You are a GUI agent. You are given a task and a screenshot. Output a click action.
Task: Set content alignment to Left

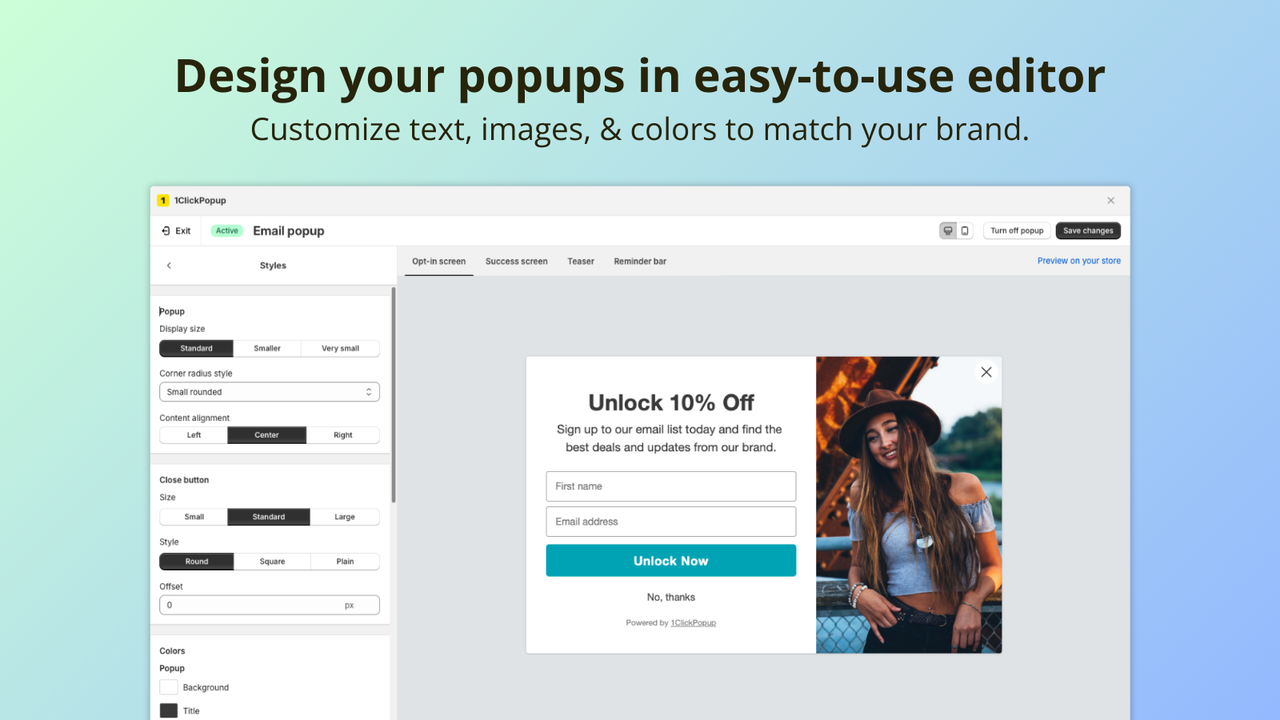tap(193, 434)
